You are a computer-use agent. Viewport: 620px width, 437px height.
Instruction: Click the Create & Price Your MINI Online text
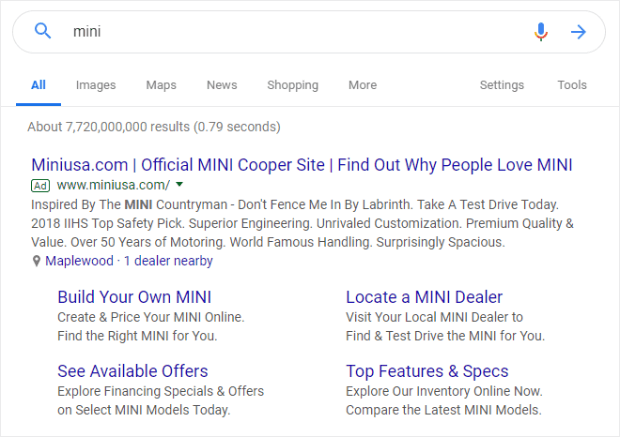coord(151,317)
